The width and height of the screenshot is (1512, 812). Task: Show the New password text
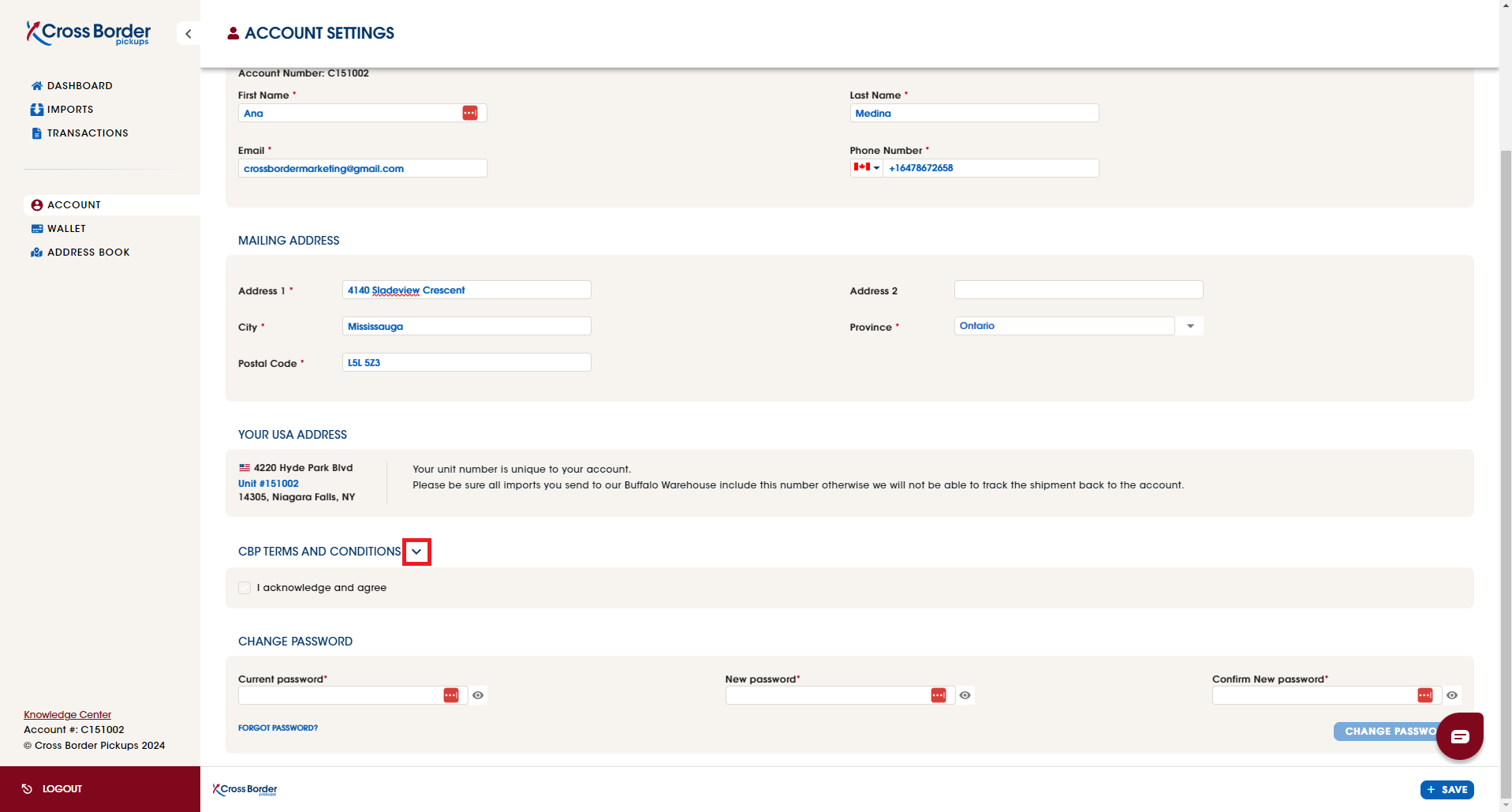click(x=965, y=695)
